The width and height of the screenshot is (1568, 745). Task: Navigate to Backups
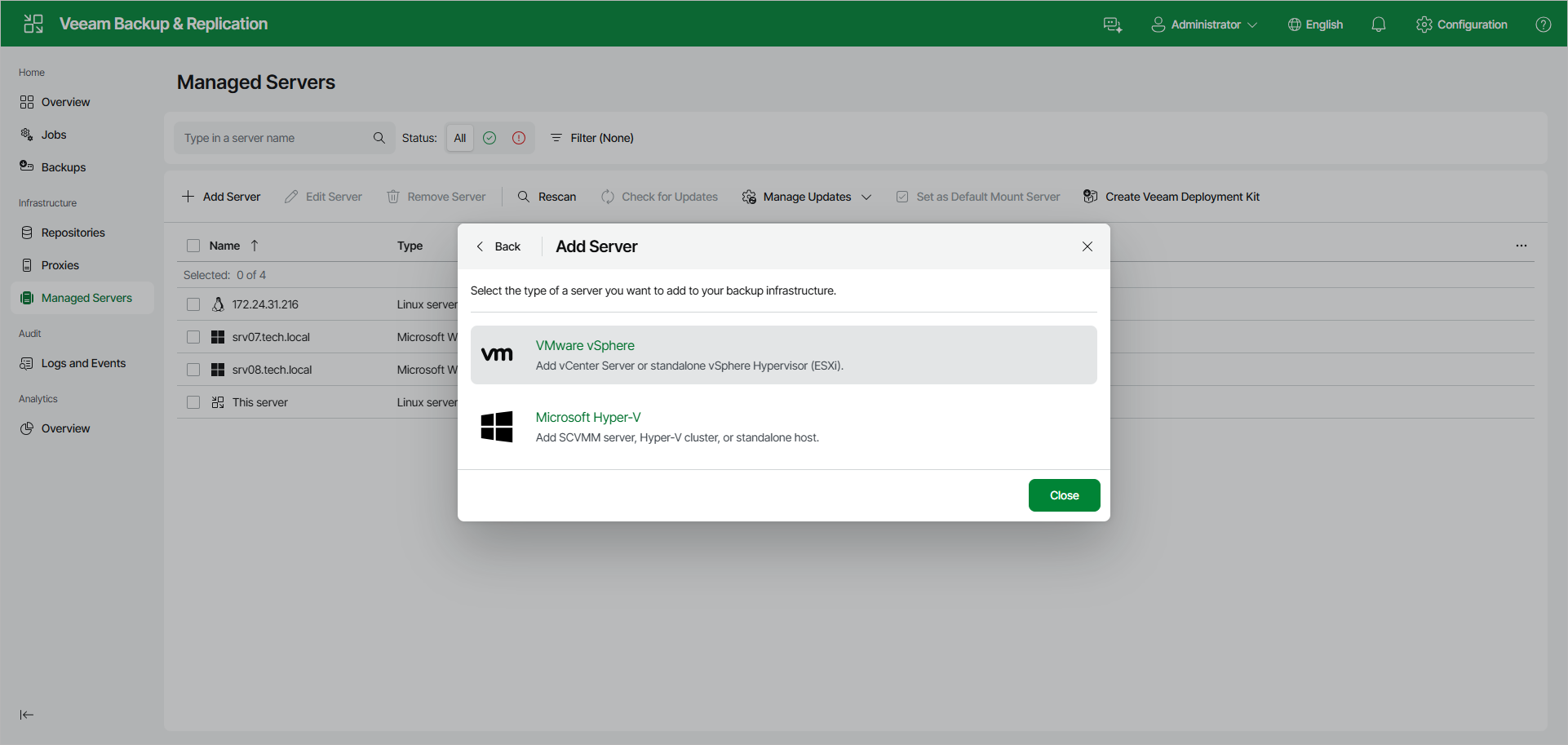pyautogui.click(x=82, y=167)
